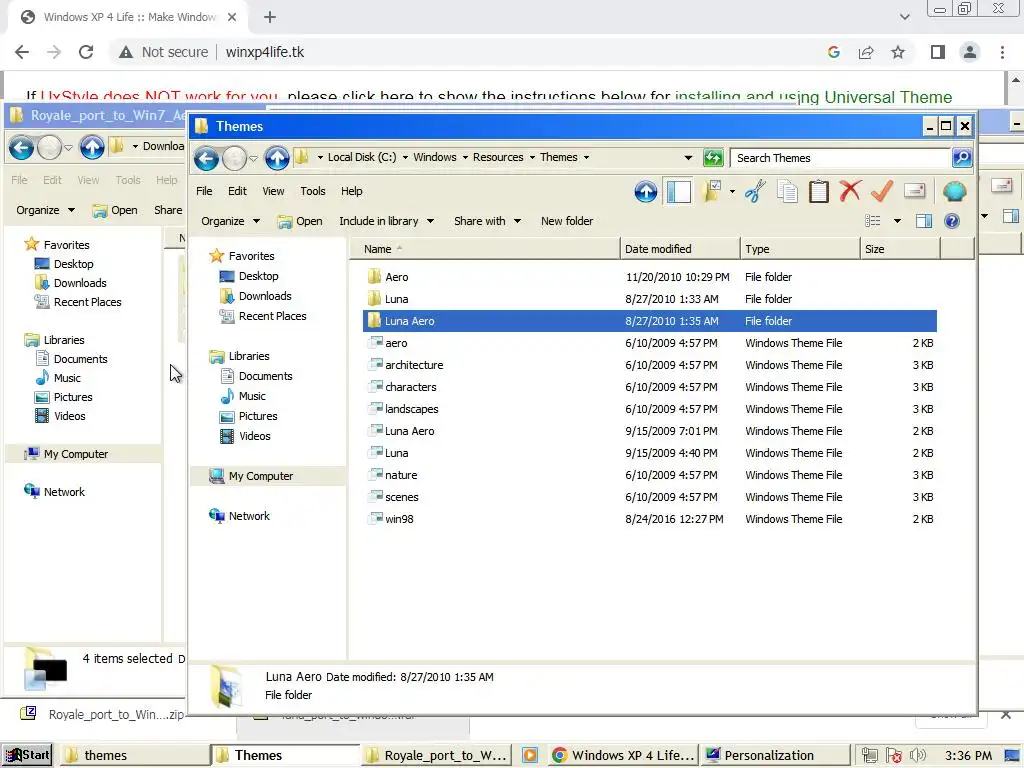The width and height of the screenshot is (1024, 768).
Task: Toggle the preview pane icon in Themes
Action: (923, 221)
